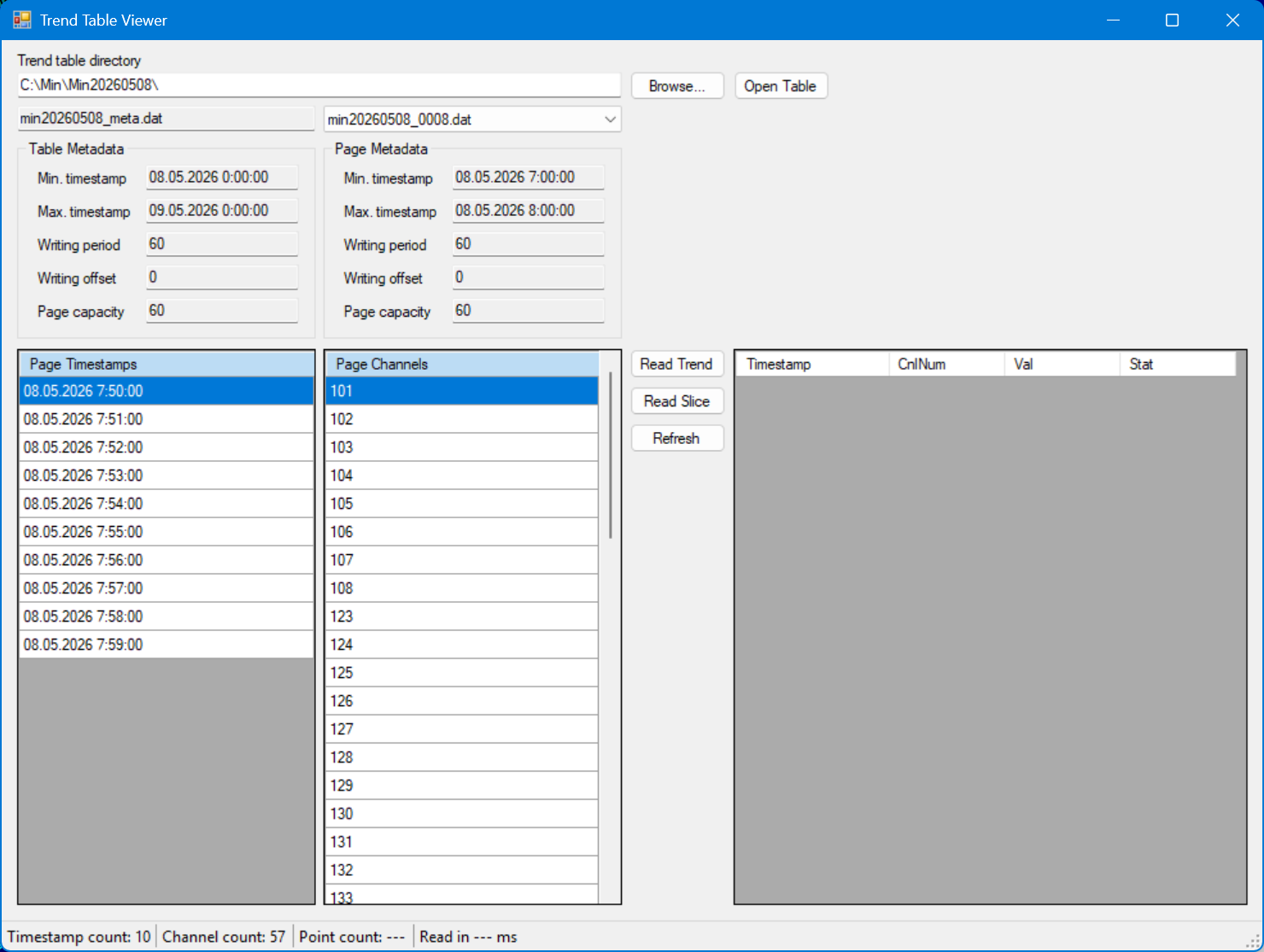Click the CnlNum column header

coord(946,365)
